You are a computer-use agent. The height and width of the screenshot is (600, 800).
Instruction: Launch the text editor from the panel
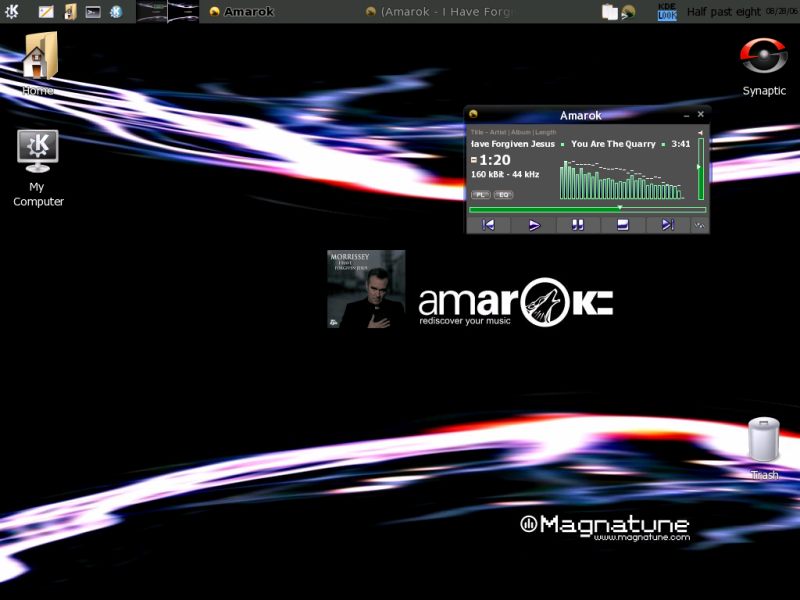pyautogui.click(x=46, y=11)
